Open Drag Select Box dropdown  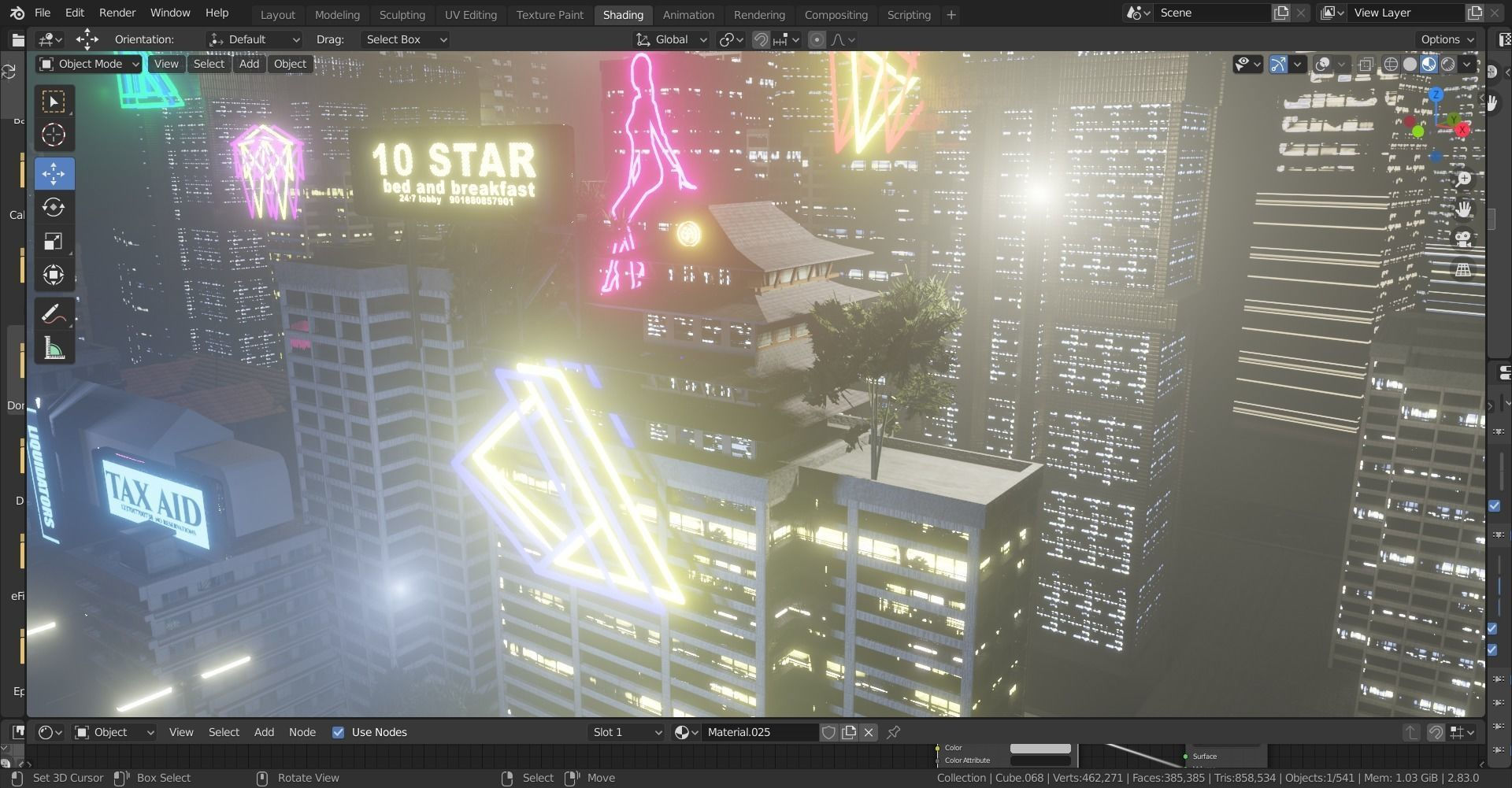[x=405, y=39]
